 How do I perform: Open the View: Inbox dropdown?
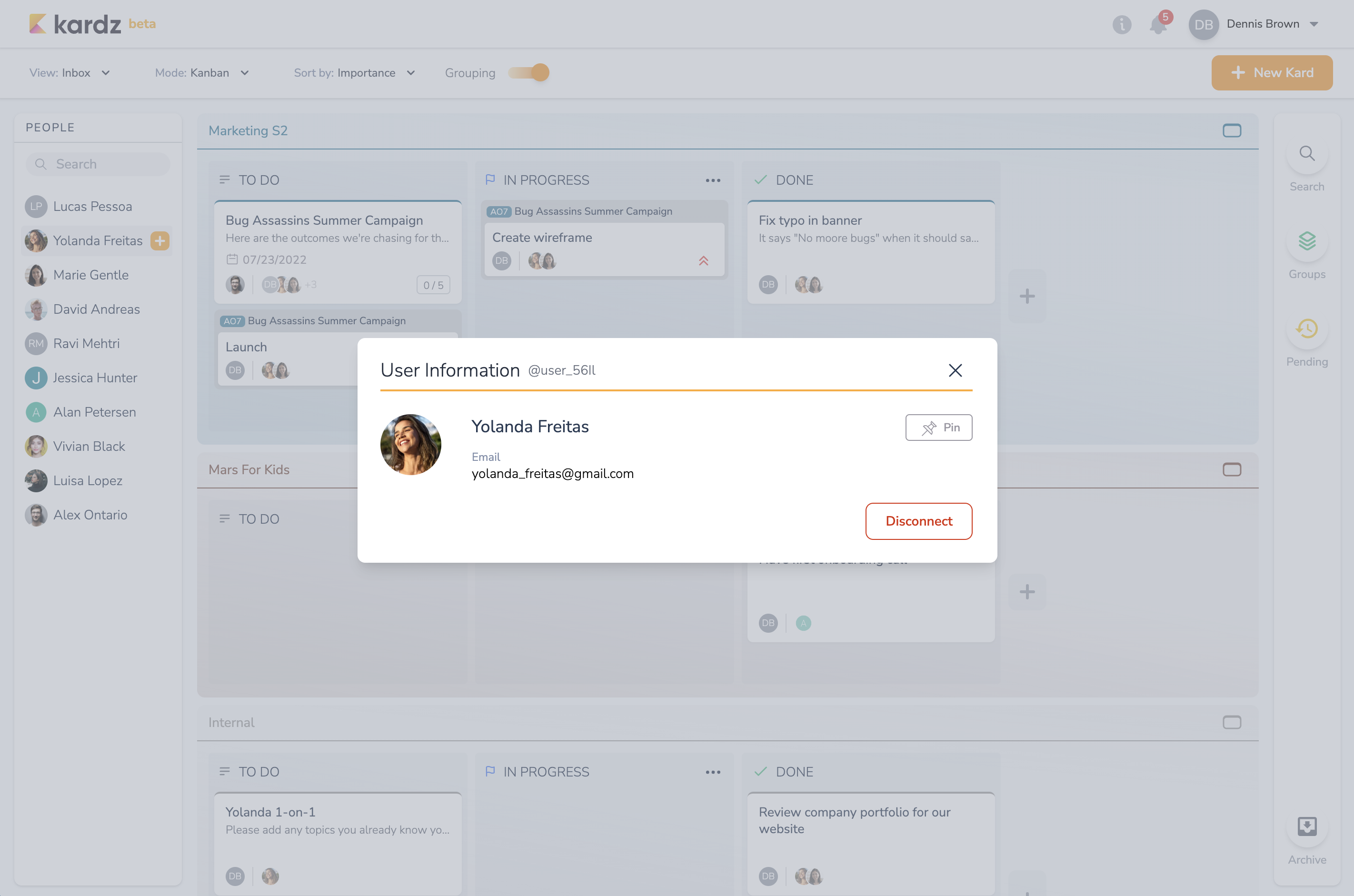[x=70, y=72]
